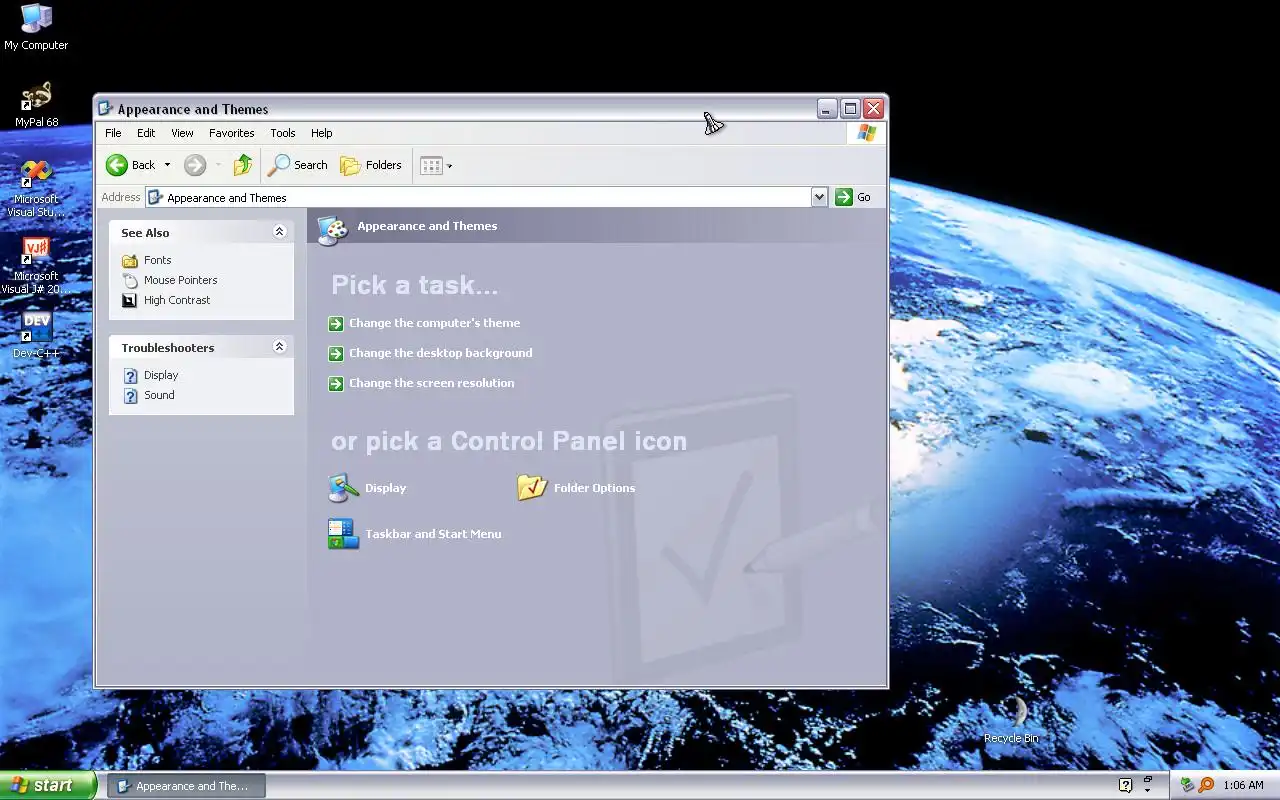The width and height of the screenshot is (1280, 800).
Task: Click Safely Remove Hardware tray icon
Action: pos(1187,785)
